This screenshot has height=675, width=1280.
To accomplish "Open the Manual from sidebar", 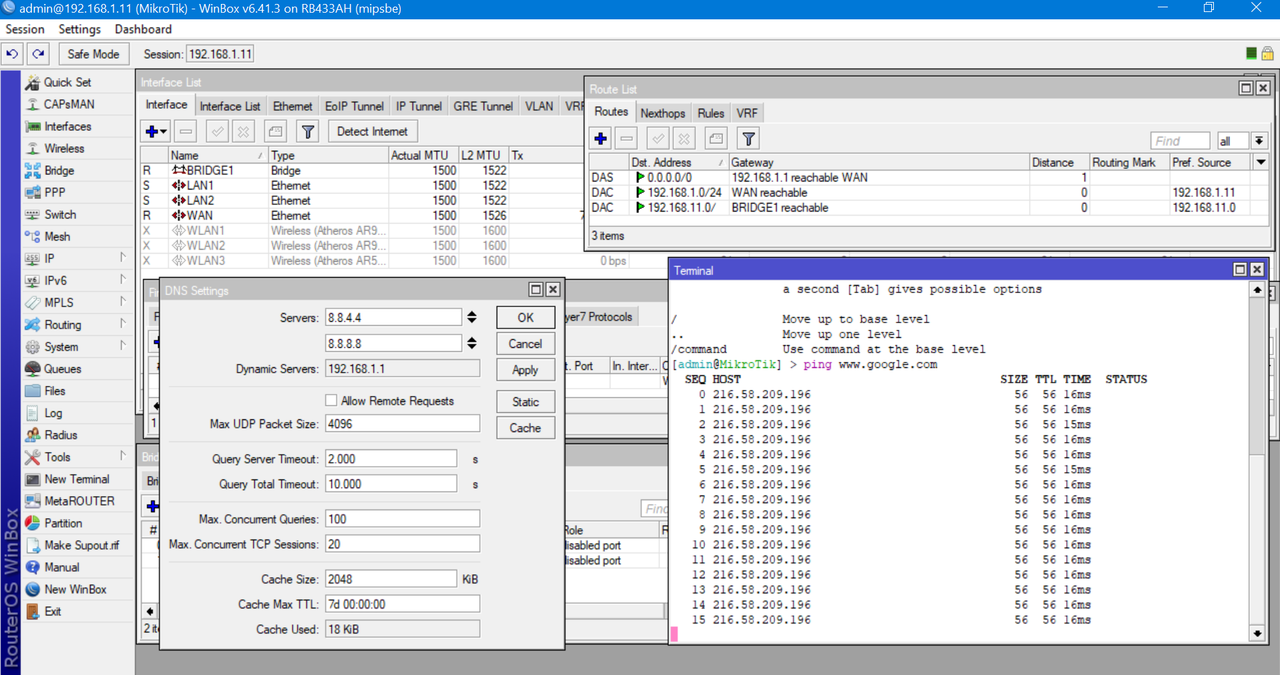I will pyautogui.click(x=61, y=567).
